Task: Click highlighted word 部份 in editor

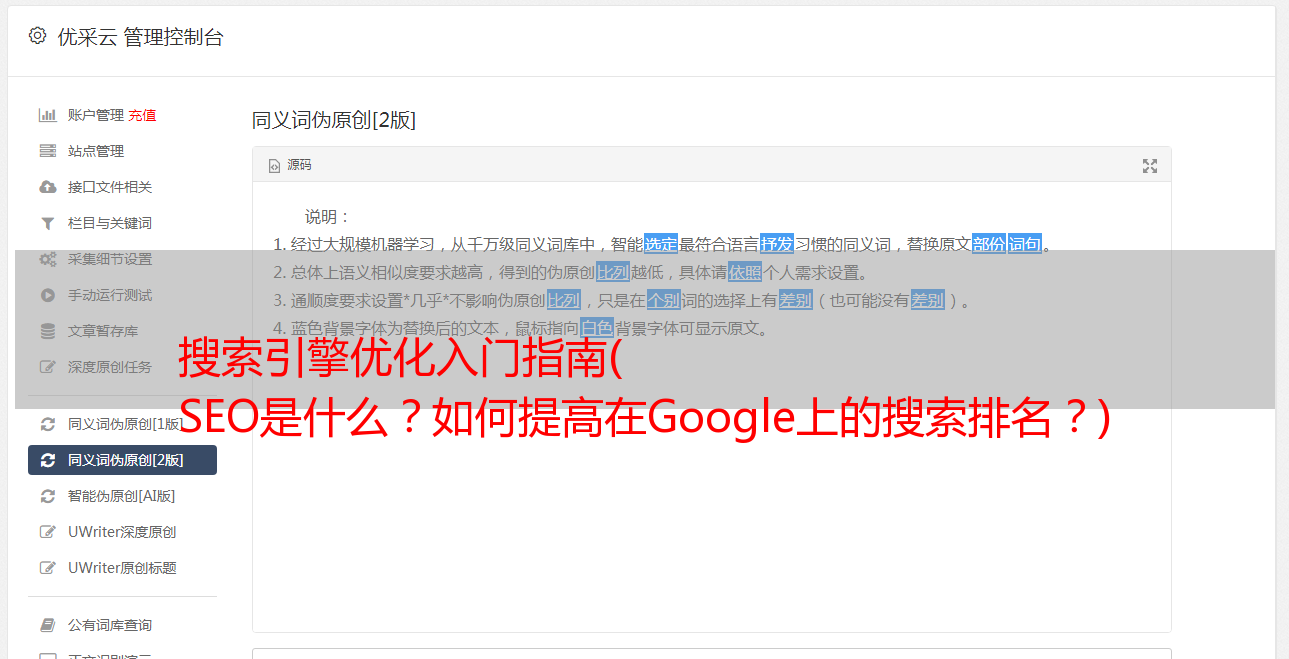Action: click(989, 244)
